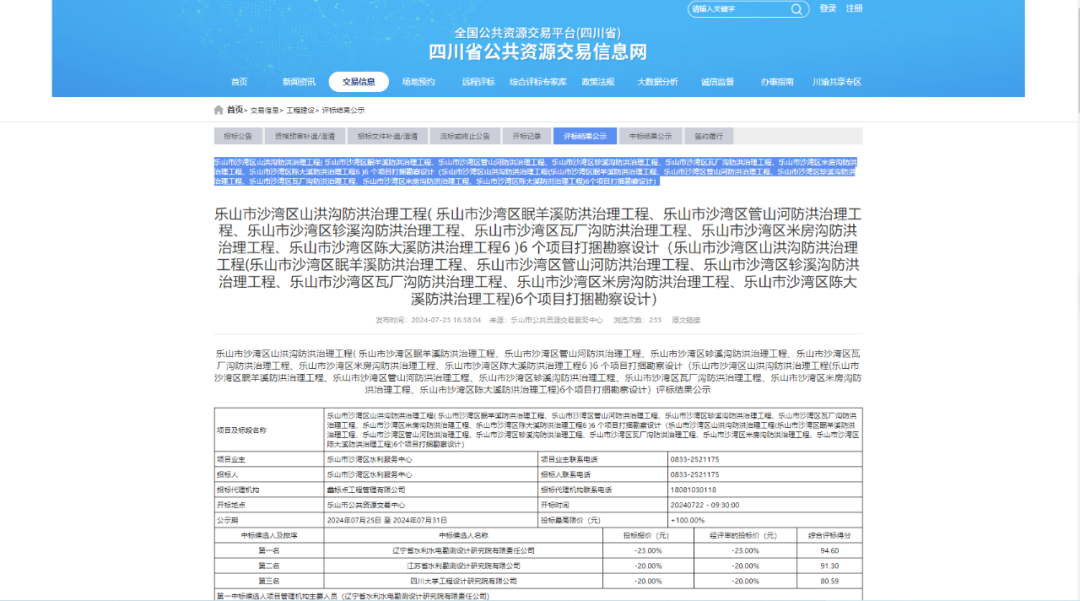Click the home icon in breadcrumb

click(218, 110)
